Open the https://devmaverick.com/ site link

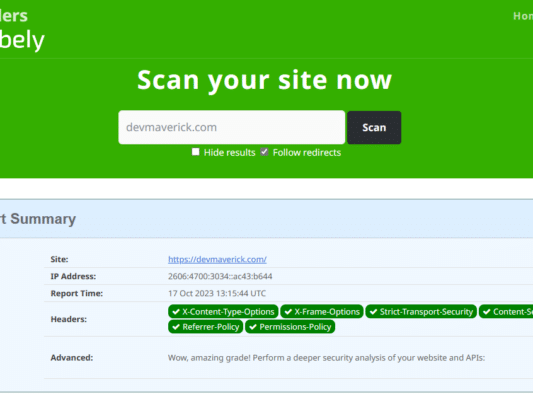click(217, 259)
